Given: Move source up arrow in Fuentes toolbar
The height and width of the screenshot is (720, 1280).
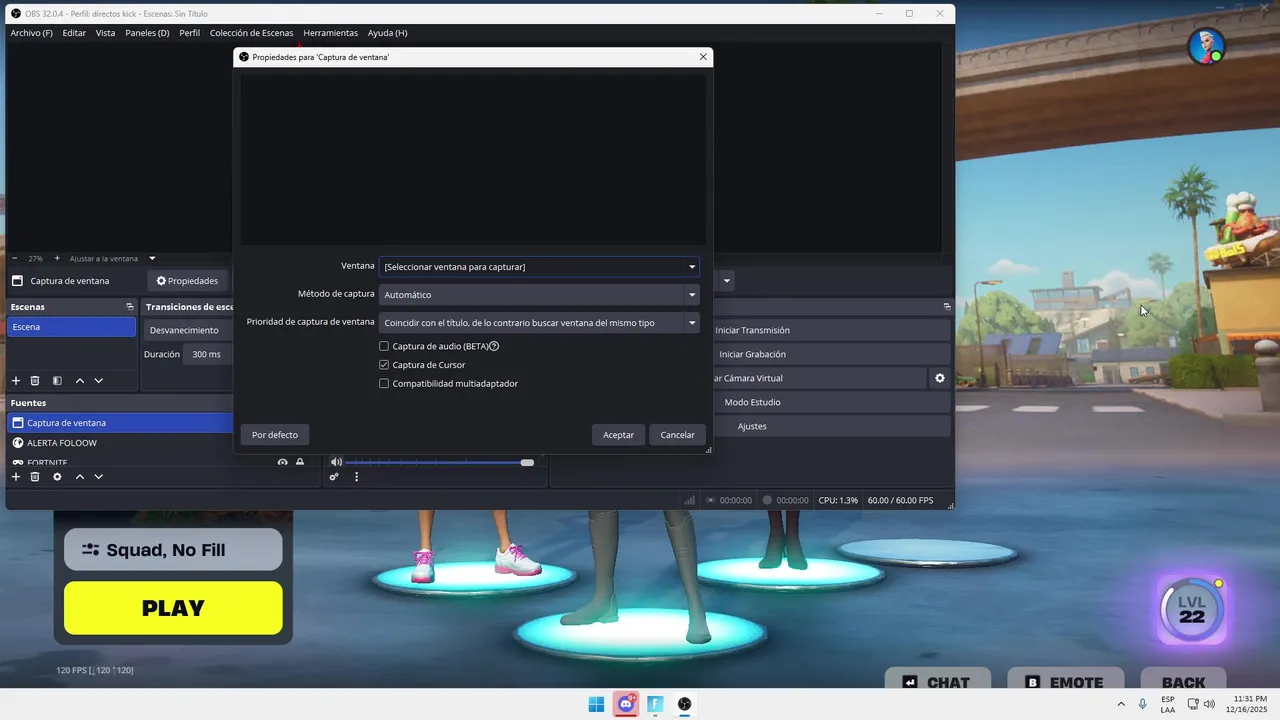Looking at the screenshot, I should pyautogui.click(x=80, y=477).
